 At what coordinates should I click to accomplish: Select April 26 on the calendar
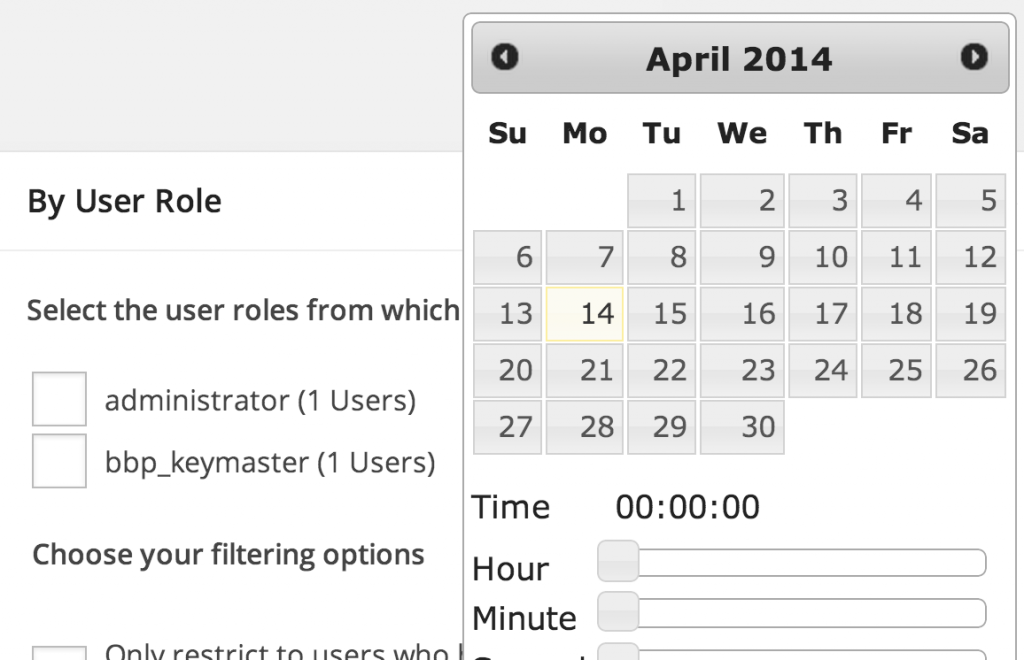[969, 369]
